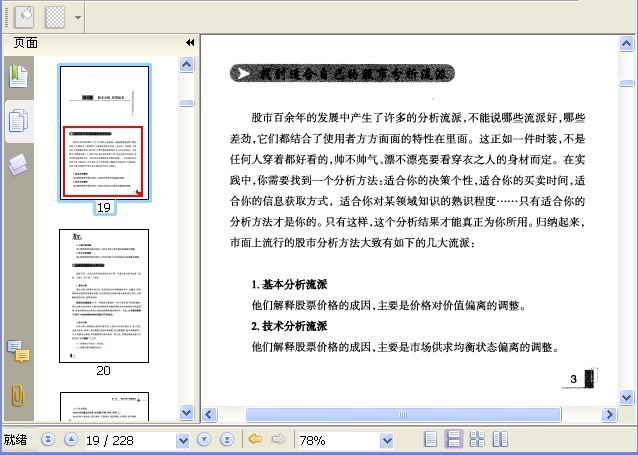Open the page number dropdown
Image resolution: width=638 pixels, height=455 pixels.
183,440
